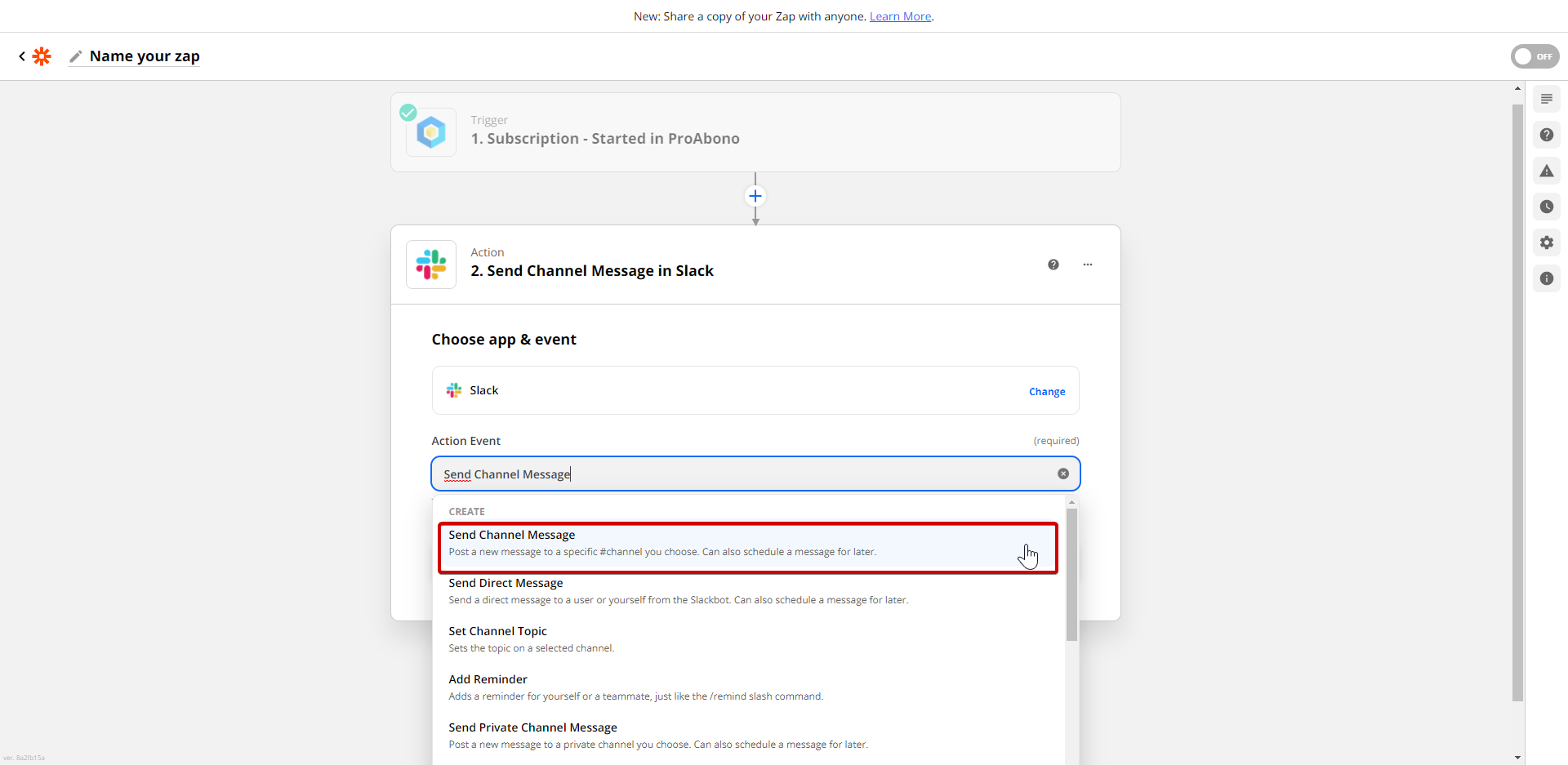
Task: Click the dropdown list scrollbar thumb
Action: (1071, 575)
